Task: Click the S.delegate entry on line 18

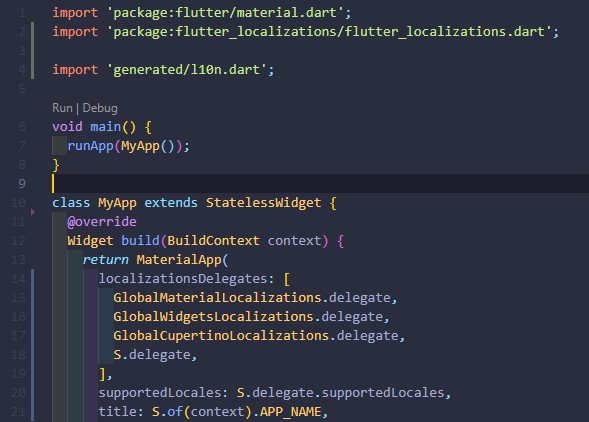Action: [152, 355]
